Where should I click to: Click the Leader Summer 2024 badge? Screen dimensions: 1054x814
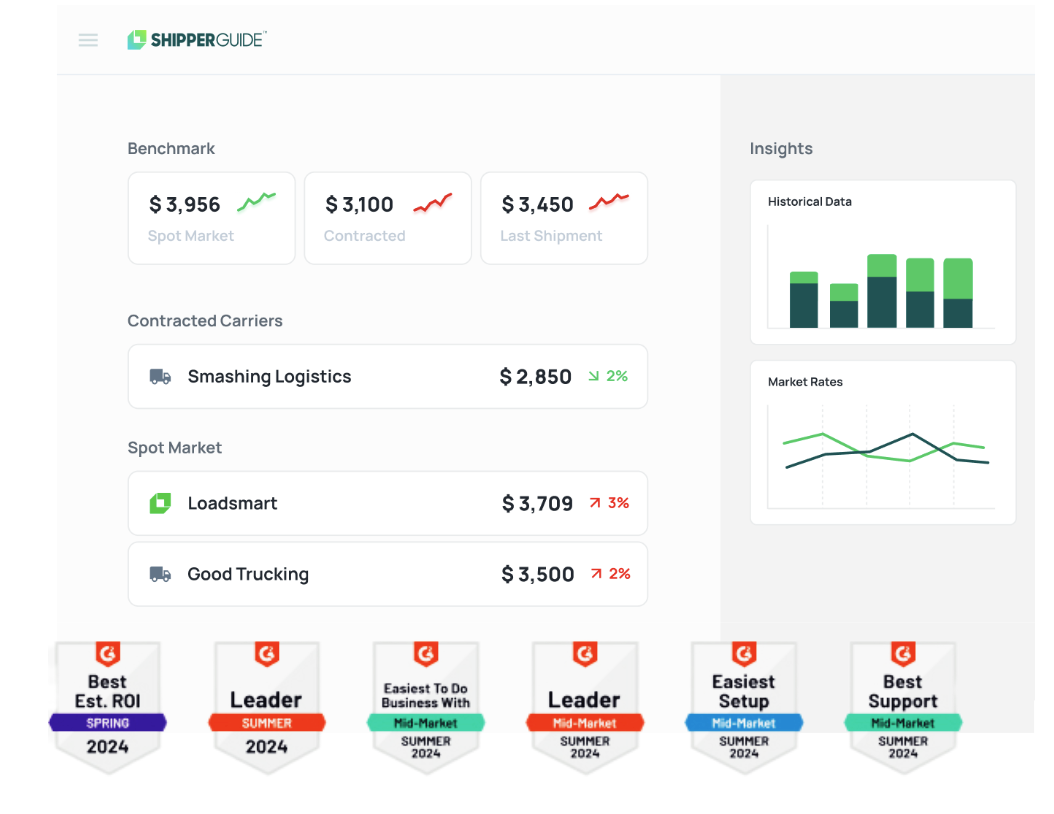[266, 706]
